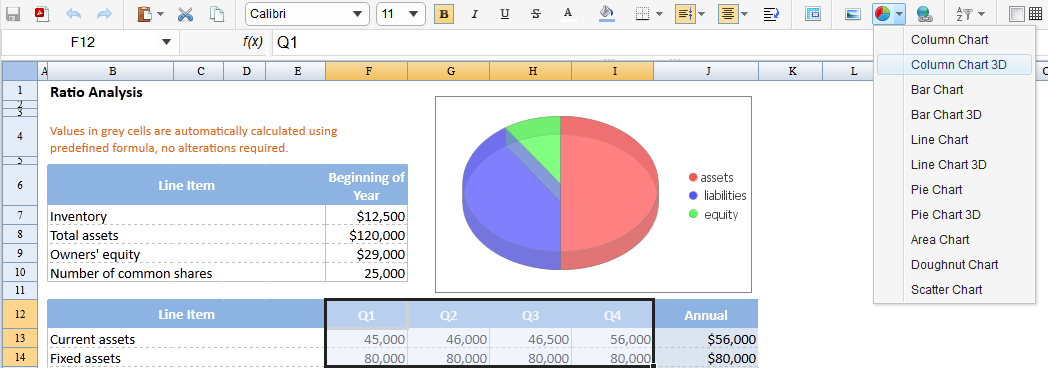This screenshot has height=368, width=1048.
Task: Open the cell name box dropdown for F12
Action: [x=166, y=43]
